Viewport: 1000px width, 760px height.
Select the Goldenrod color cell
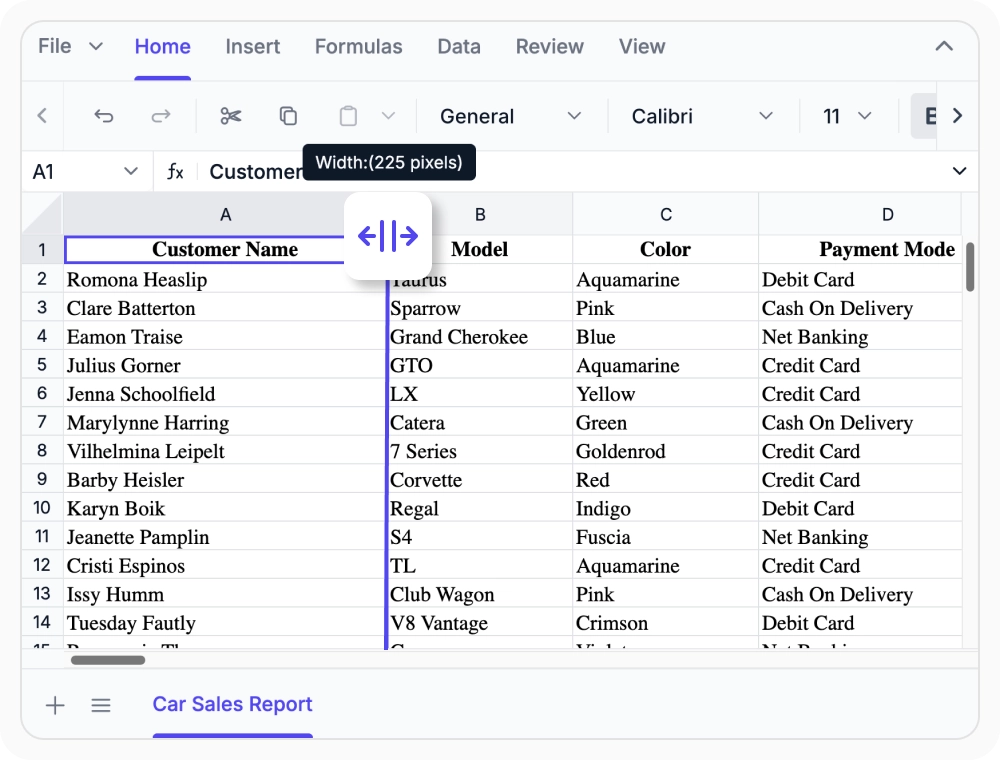pos(666,451)
